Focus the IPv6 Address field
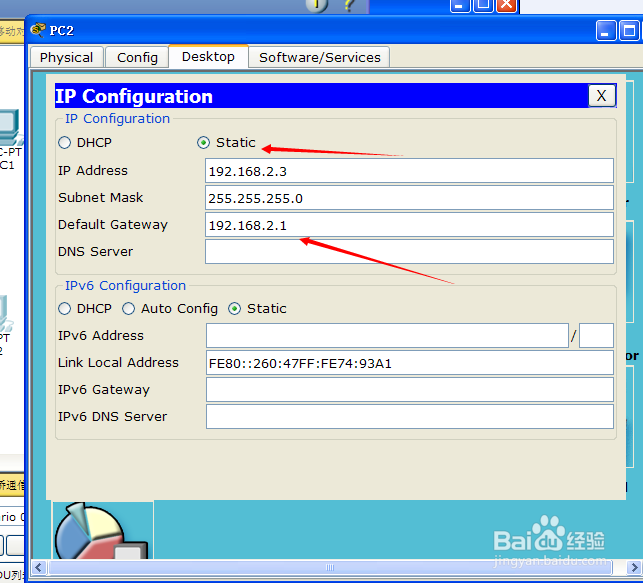Image resolution: width=643 pixels, height=583 pixels. pos(387,335)
